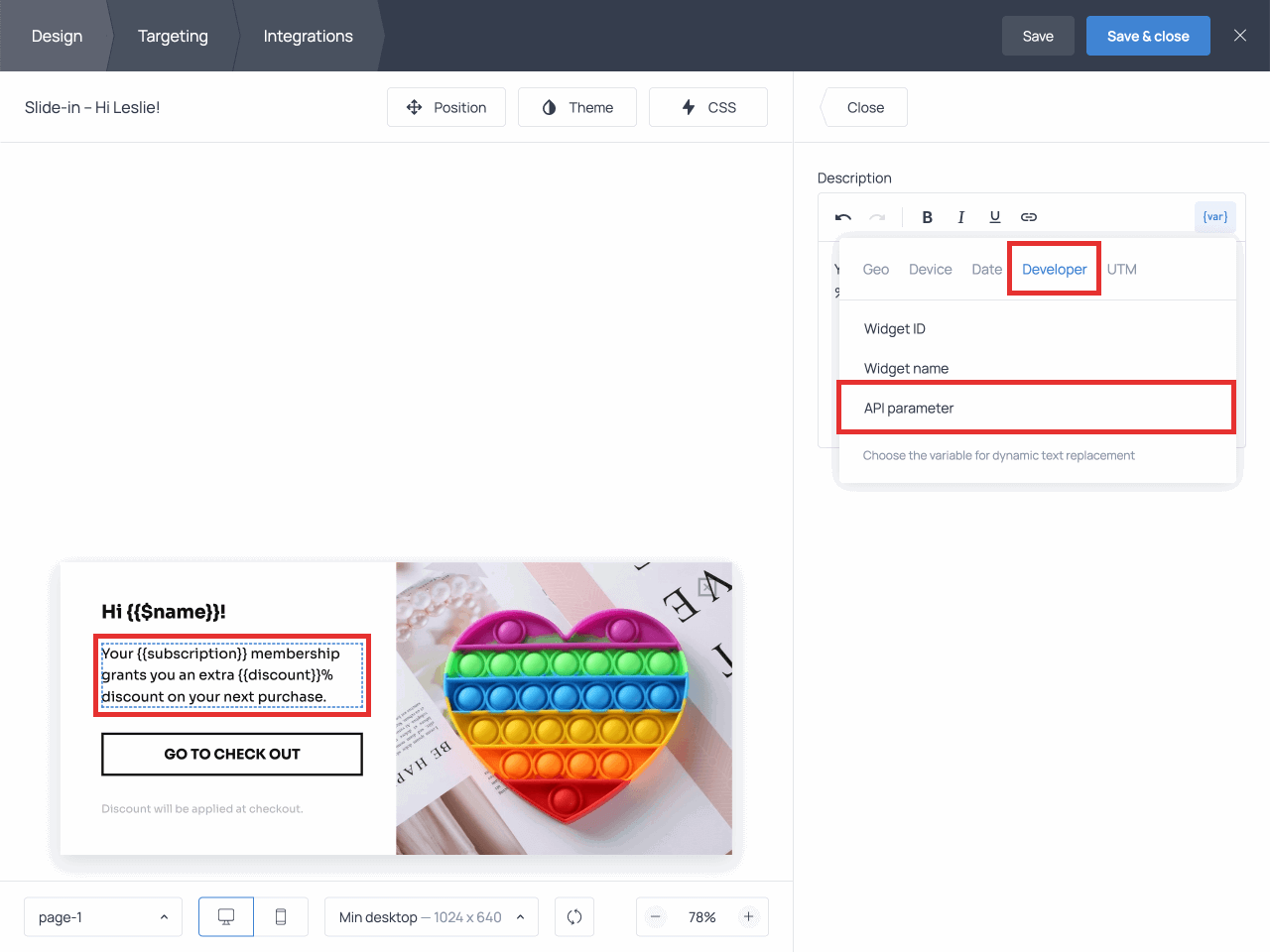Click the Save & close button
The height and width of the screenshot is (952, 1270).
click(1147, 37)
